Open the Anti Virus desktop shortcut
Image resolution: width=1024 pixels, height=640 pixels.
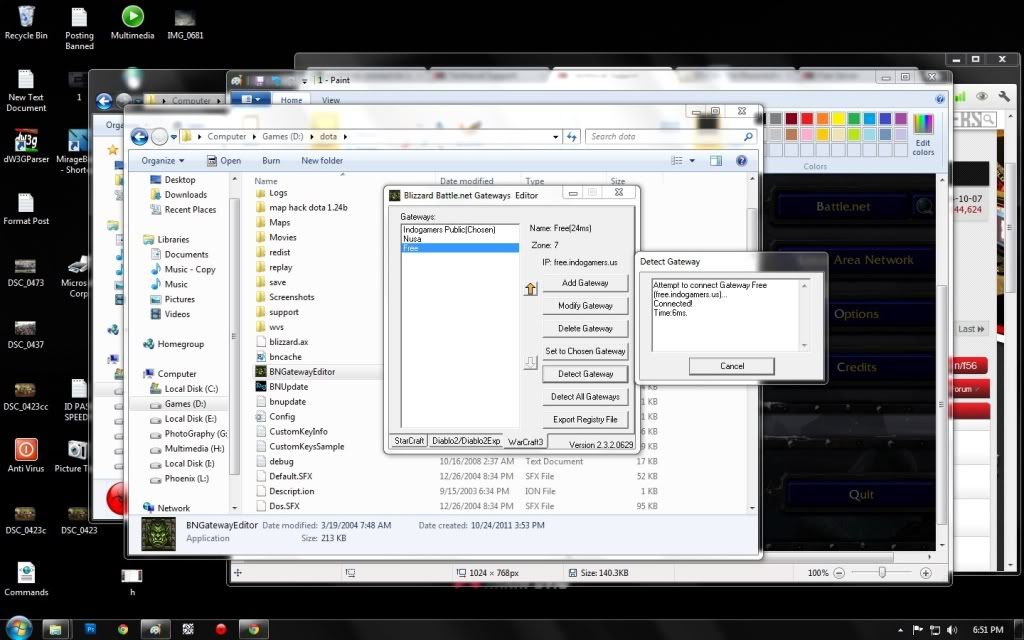(26, 455)
